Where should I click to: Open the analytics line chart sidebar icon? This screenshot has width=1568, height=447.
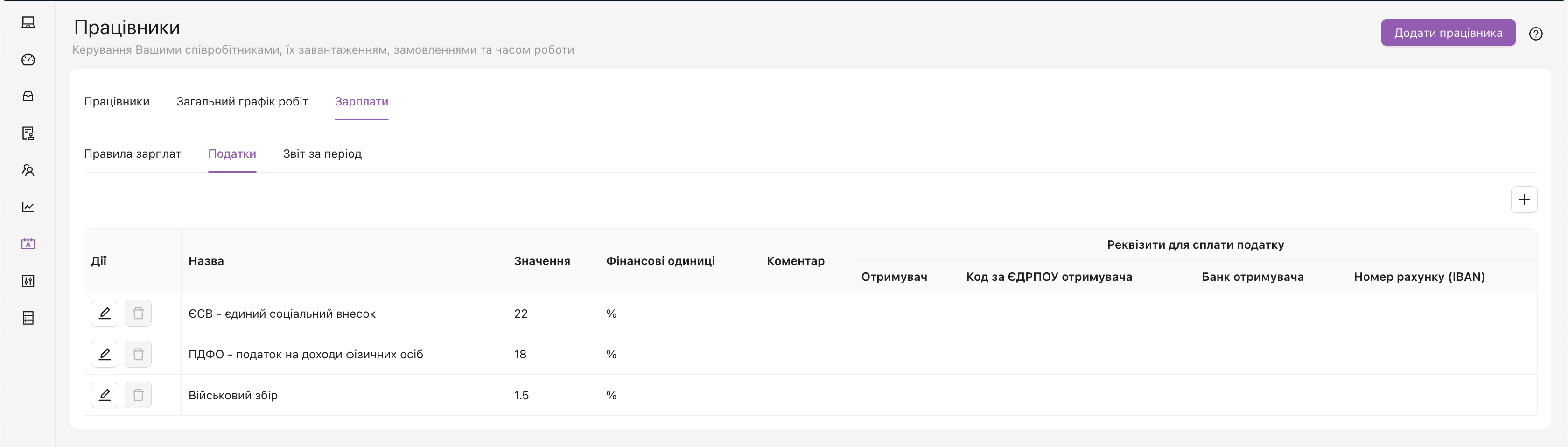tap(28, 207)
